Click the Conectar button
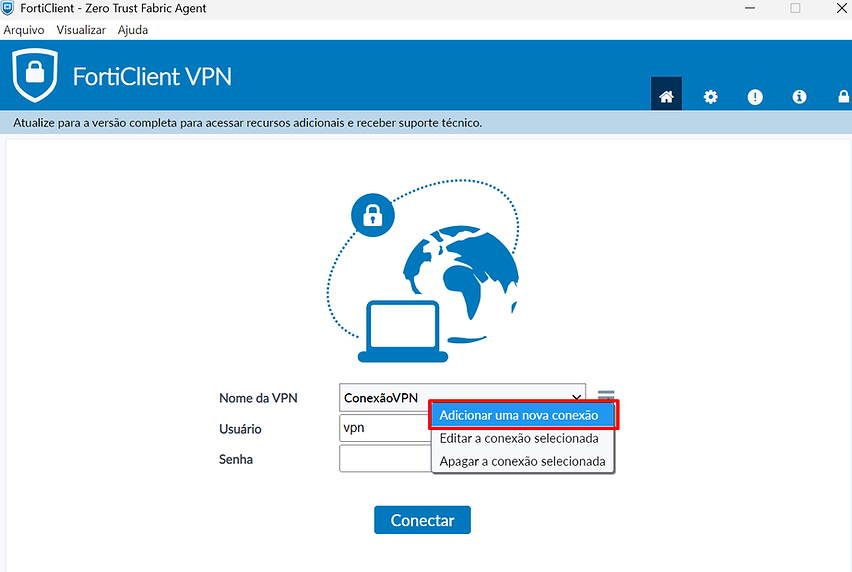 pos(422,520)
